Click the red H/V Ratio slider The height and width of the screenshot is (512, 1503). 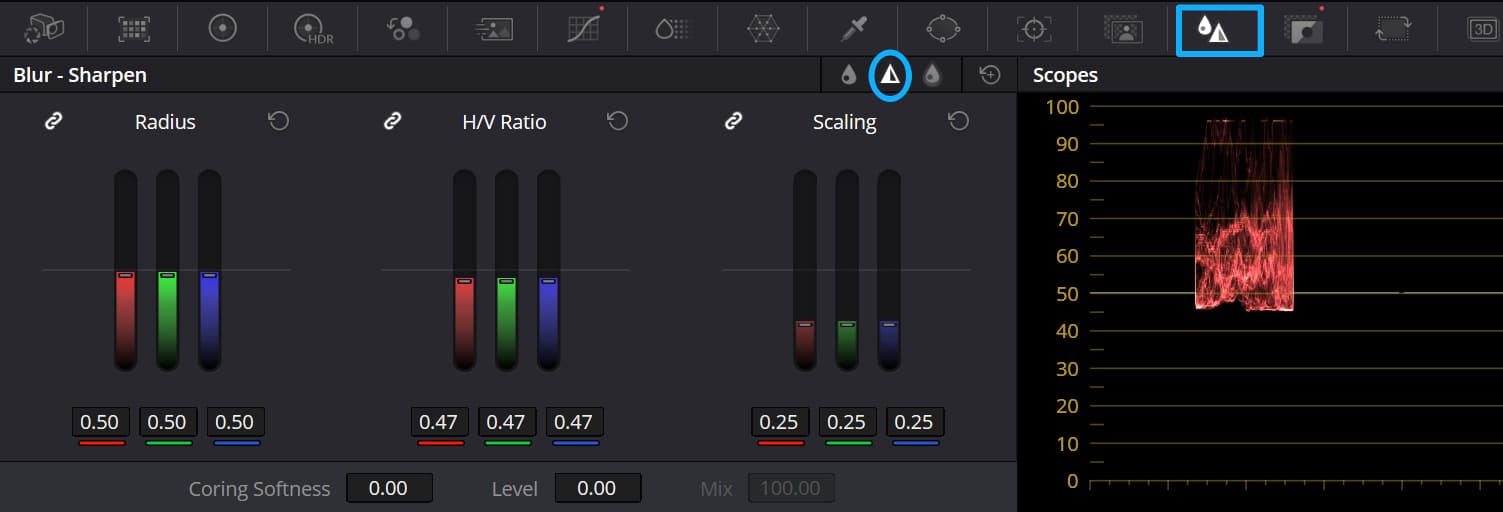pyautogui.click(x=464, y=270)
